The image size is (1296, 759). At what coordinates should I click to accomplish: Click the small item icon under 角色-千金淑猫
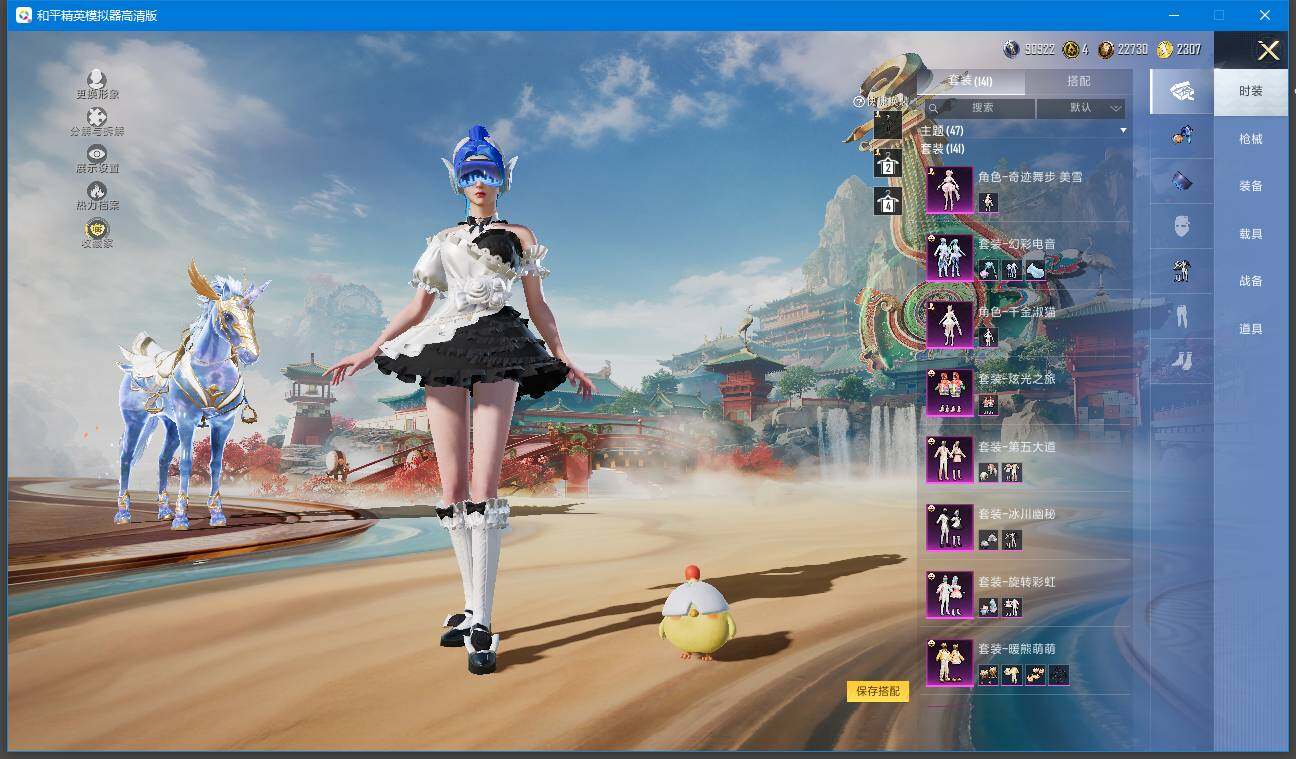(988, 337)
